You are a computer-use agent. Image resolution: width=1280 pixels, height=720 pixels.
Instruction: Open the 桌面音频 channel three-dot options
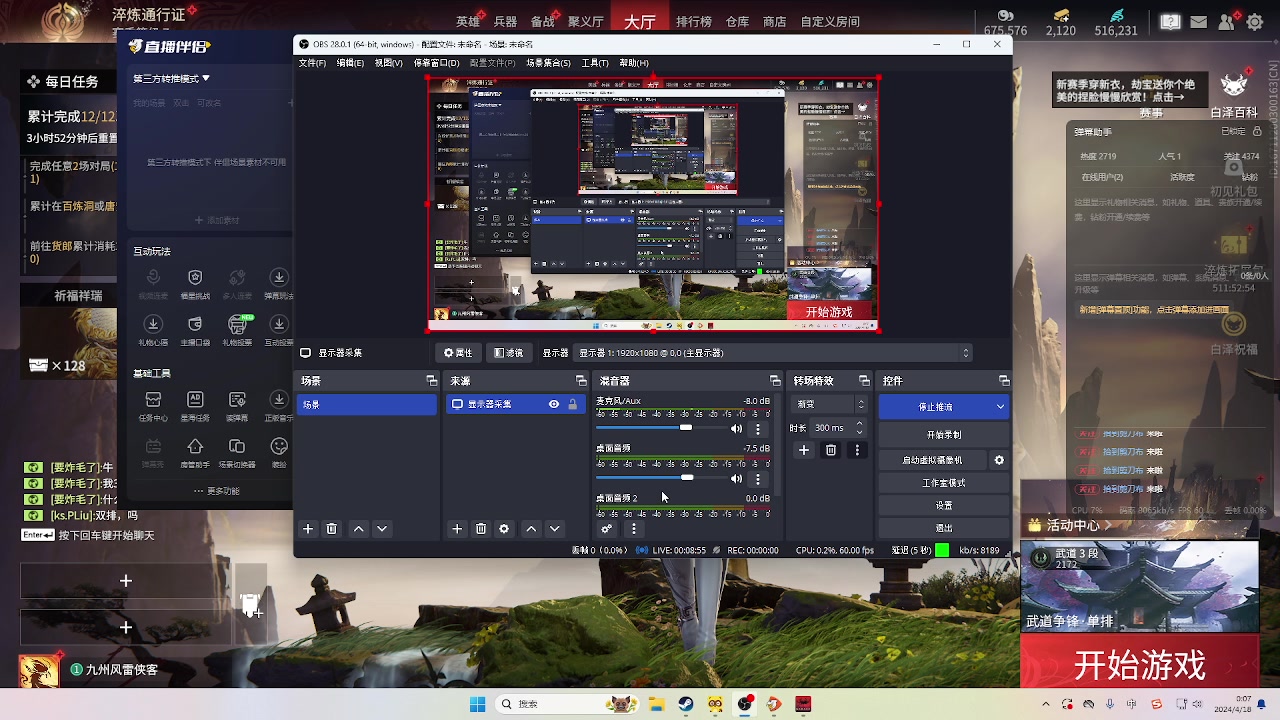[x=757, y=479]
